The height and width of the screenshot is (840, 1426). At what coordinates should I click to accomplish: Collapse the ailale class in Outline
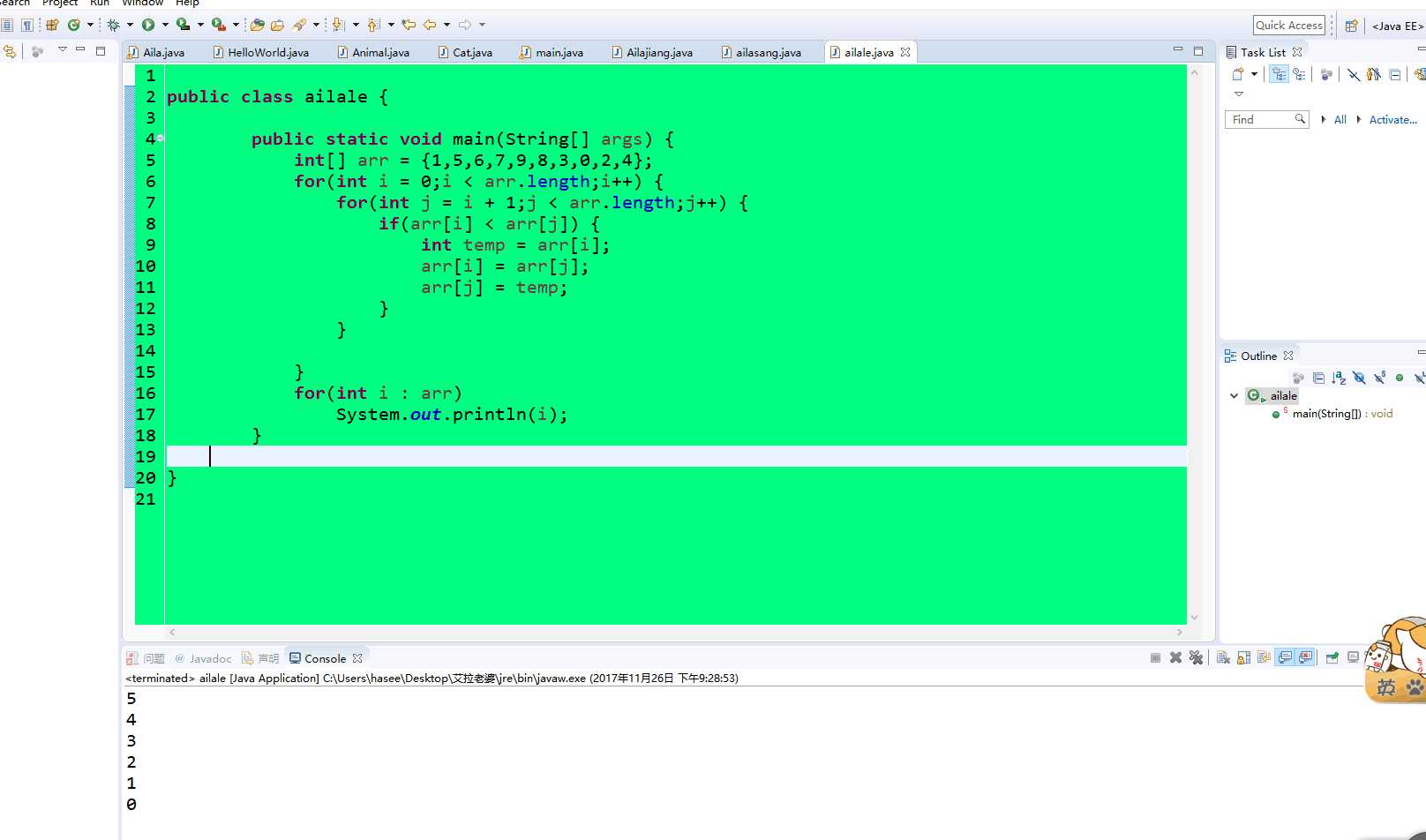pyautogui.click(x=1234, y=395)
